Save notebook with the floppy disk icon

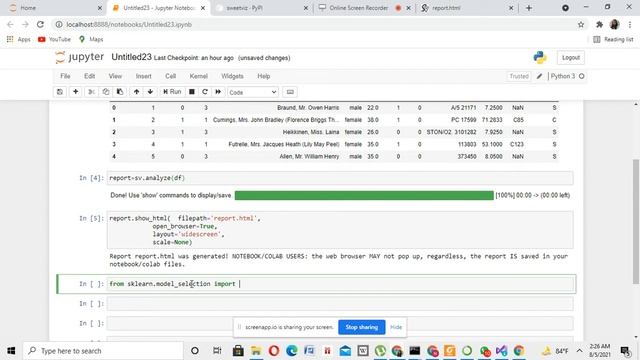[x=60, y=92]
